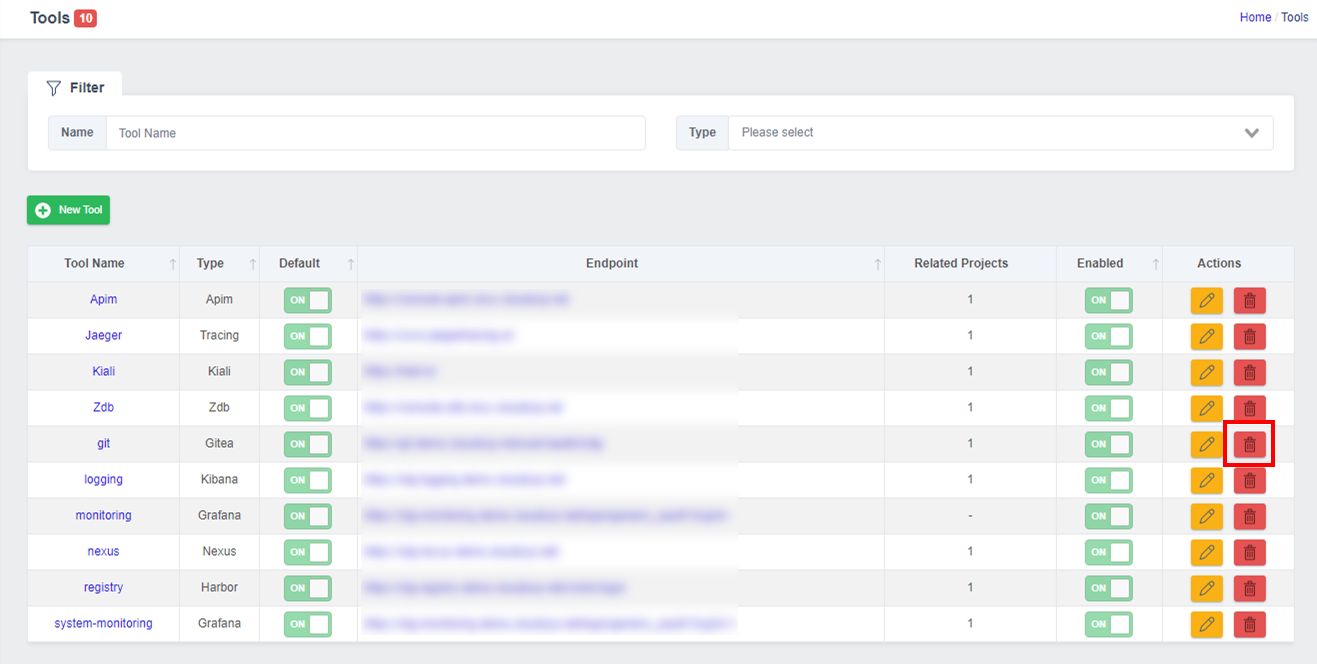
Task: Sort by Endpoint column arrow
Action: point(878,264)
